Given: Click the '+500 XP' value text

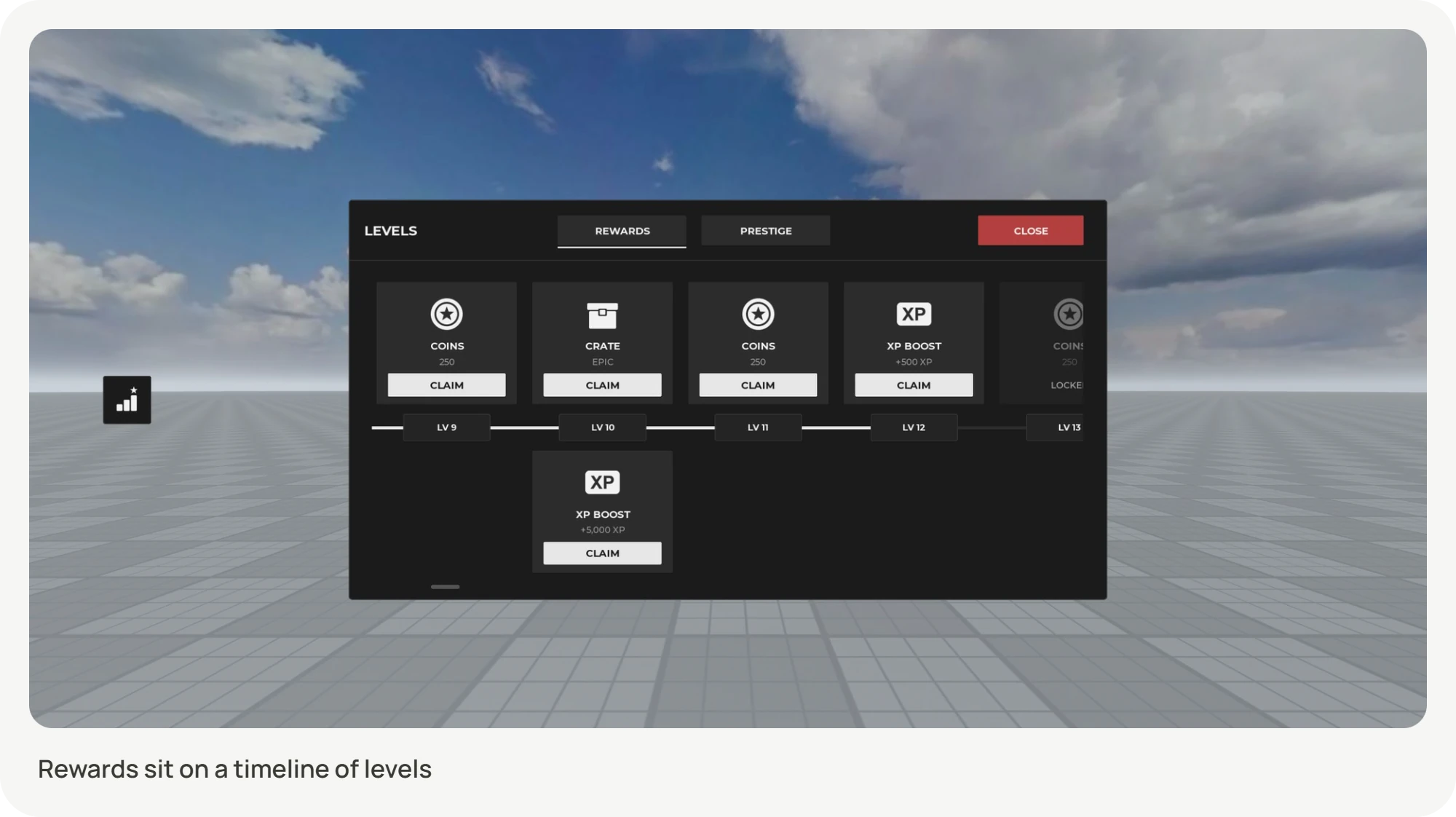Looking at the screenshot, I should coord(914,362).
